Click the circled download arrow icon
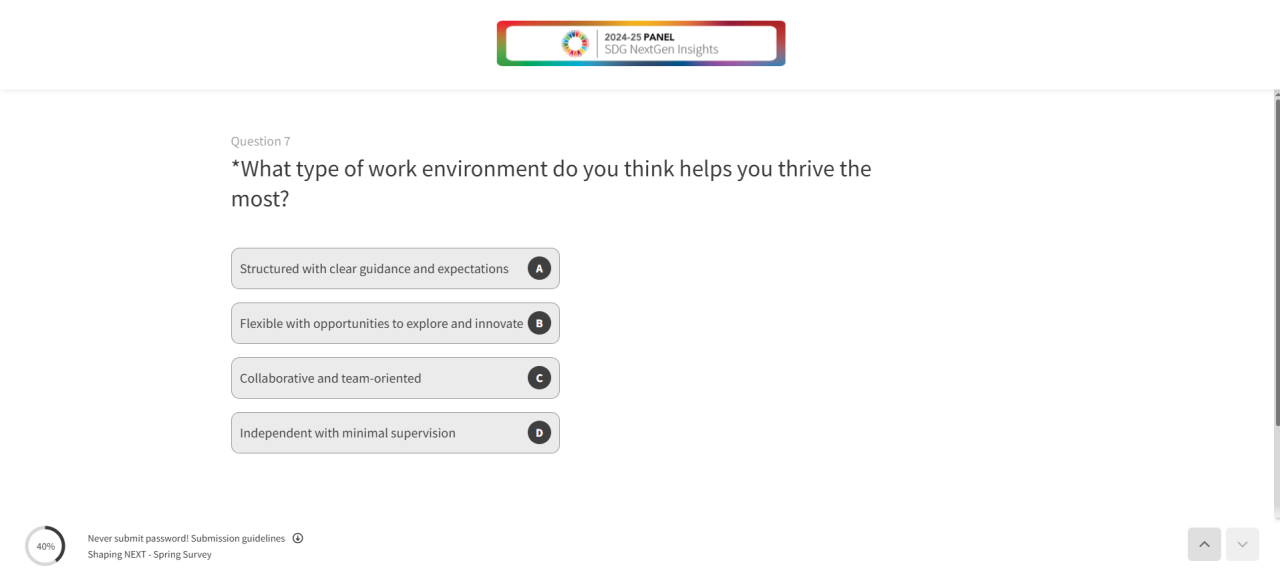This screenshot has height=579, width=1280. [x=298, y=538]
